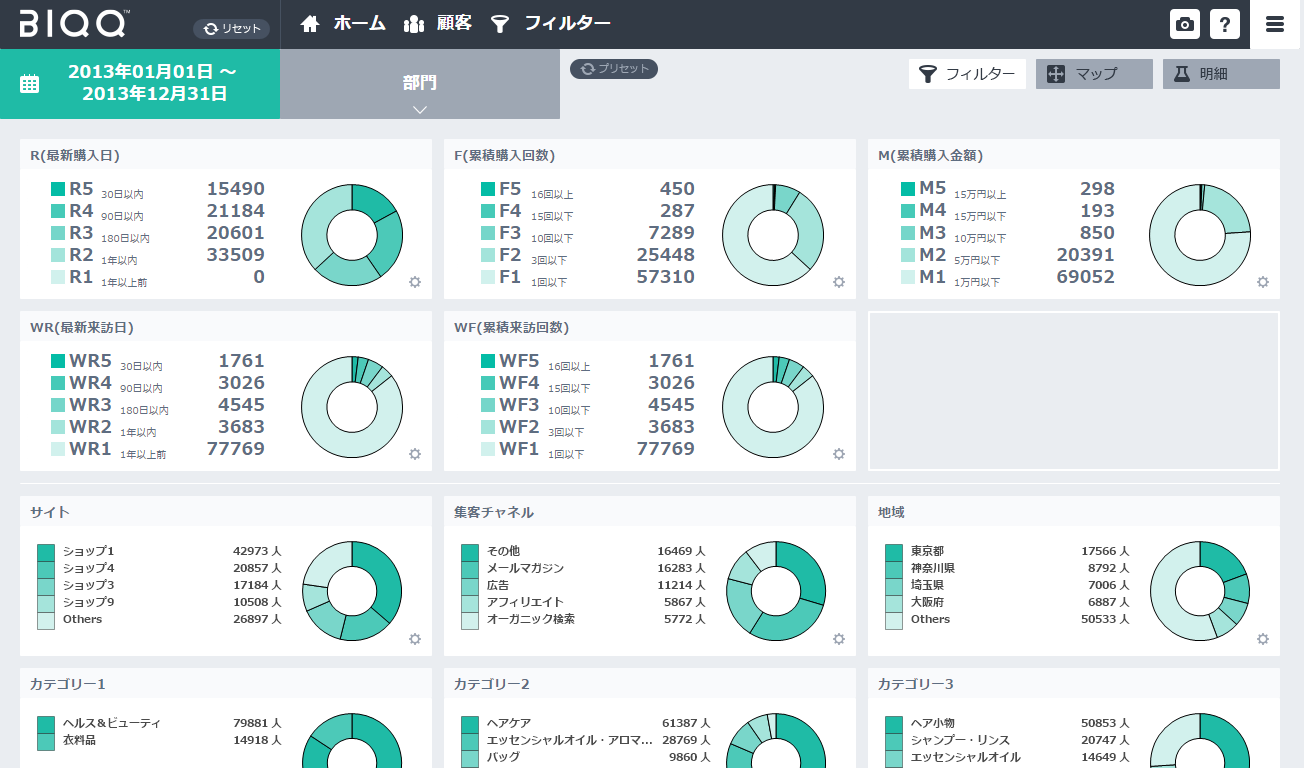Image resolution: width=1304 pixels, height=768 pixels.
Task: Click the プリセット button
Action: 614,69
